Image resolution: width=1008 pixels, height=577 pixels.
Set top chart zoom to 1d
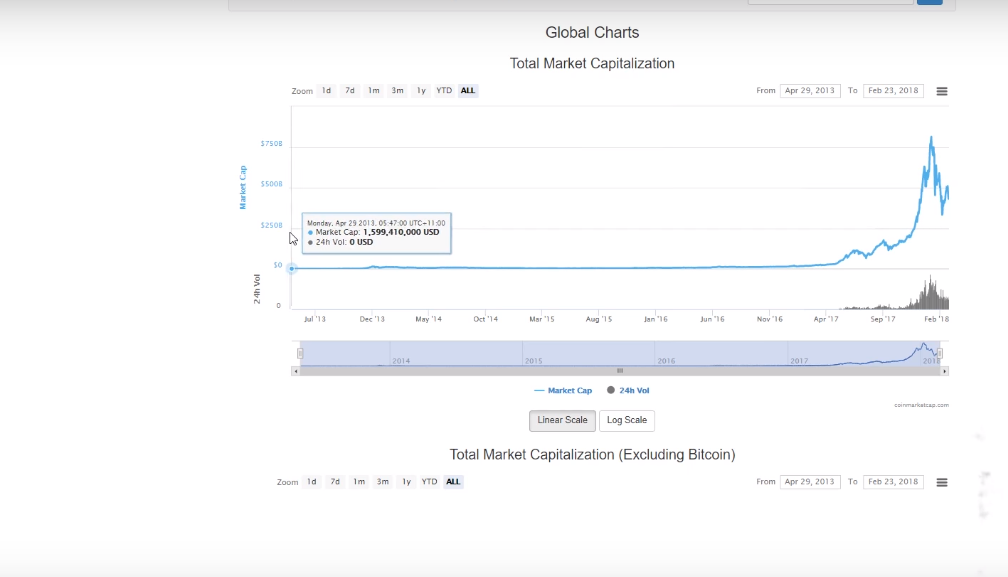[x=326, y=91]
